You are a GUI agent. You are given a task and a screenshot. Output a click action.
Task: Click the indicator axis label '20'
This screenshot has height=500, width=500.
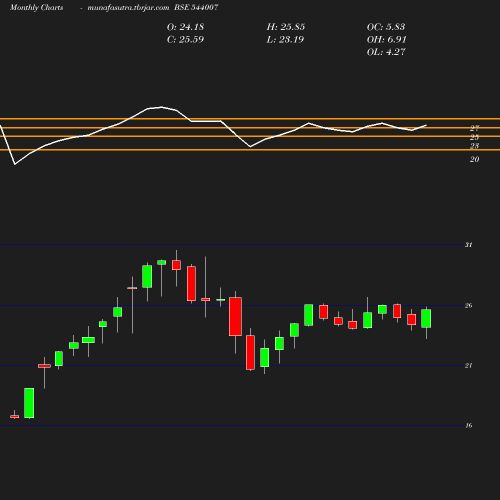(475, 159)
